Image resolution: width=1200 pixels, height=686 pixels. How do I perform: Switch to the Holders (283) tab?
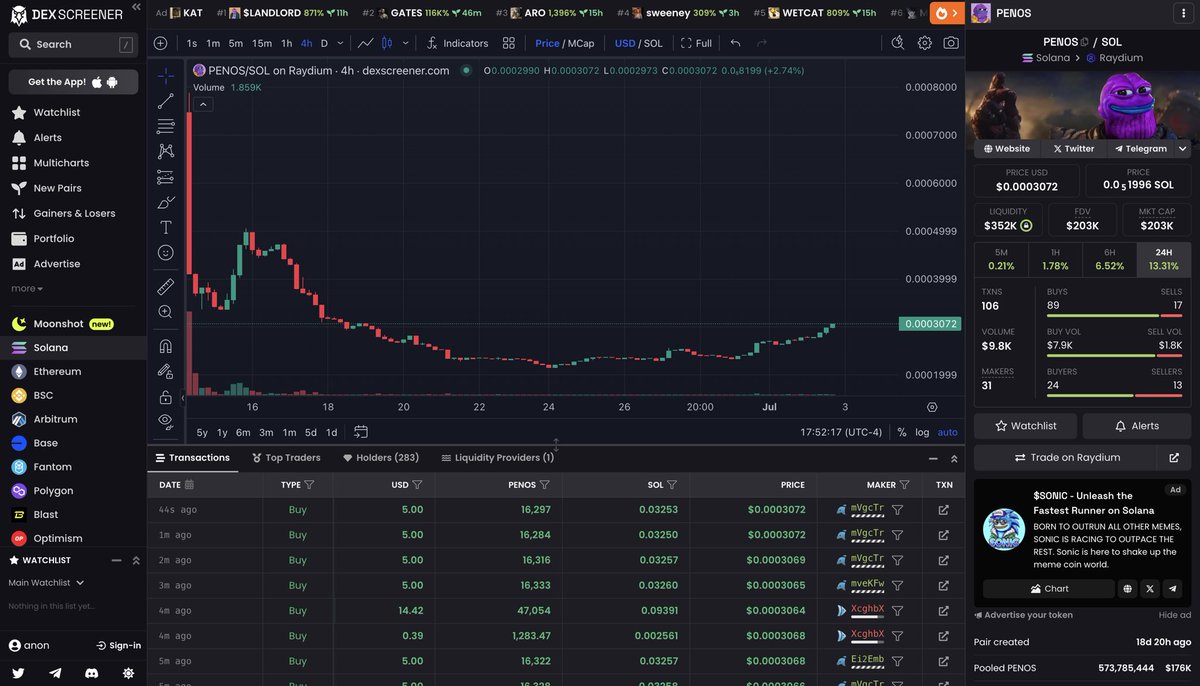click(381, 457)
